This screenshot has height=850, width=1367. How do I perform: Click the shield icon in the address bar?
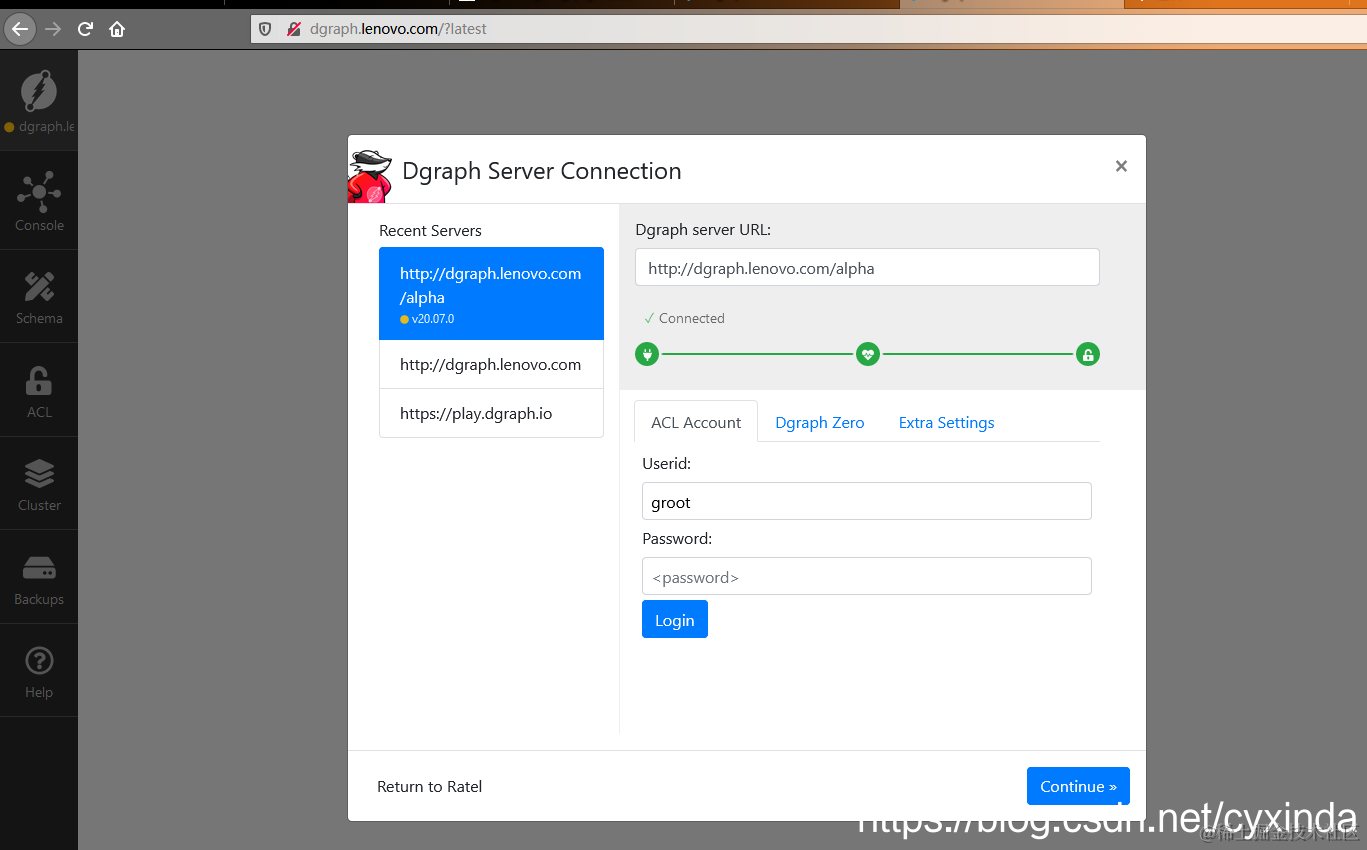point(265,29)
